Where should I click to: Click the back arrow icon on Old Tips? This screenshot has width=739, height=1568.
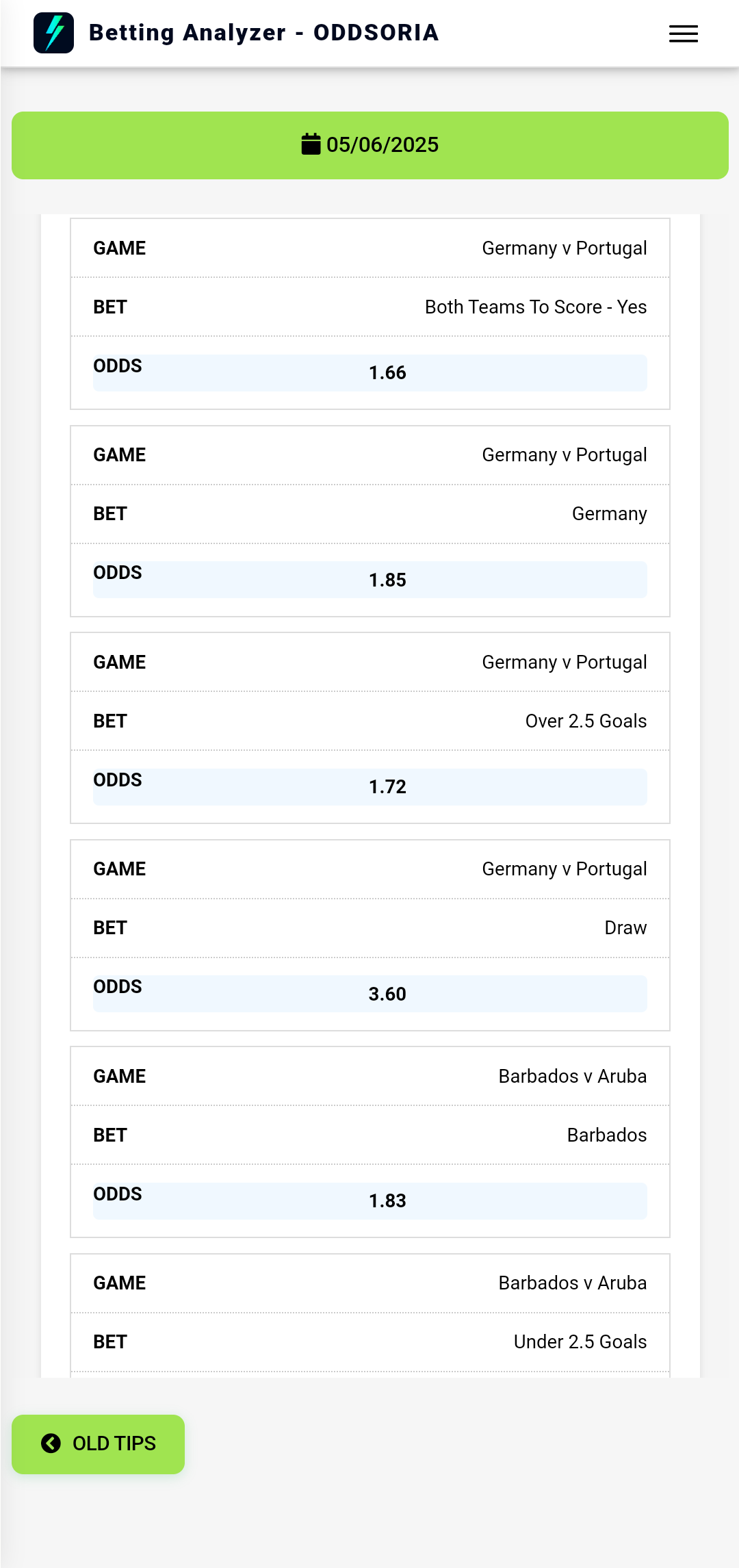pyautogui.click(x=51, y=1443)
